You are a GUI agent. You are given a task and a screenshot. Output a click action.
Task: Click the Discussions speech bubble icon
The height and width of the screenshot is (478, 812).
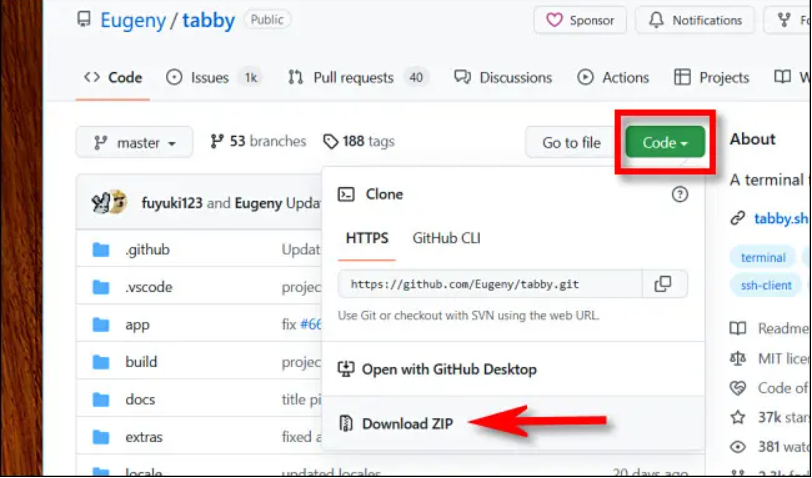462,77
